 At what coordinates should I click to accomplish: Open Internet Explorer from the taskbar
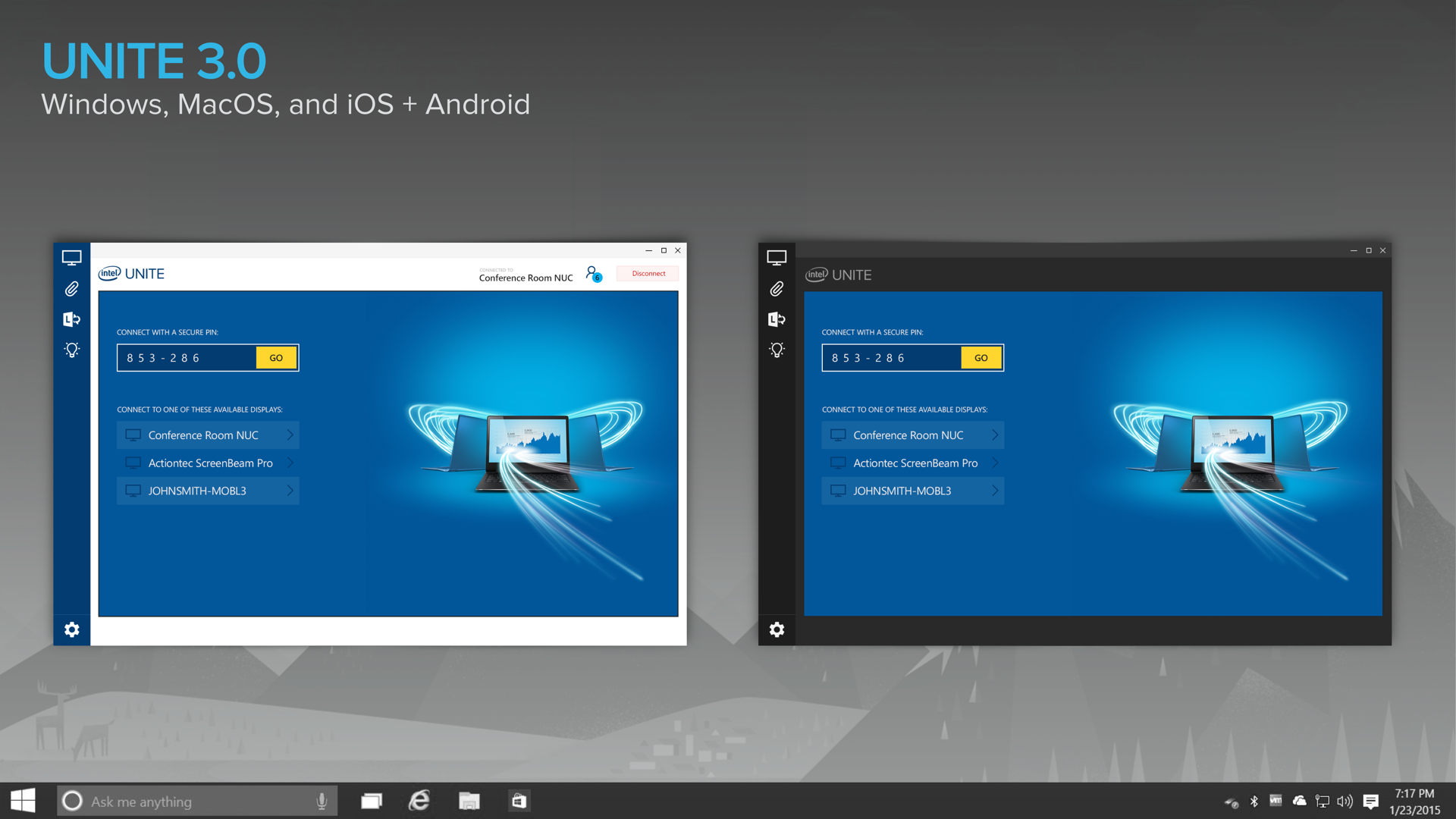pos(419,802)
